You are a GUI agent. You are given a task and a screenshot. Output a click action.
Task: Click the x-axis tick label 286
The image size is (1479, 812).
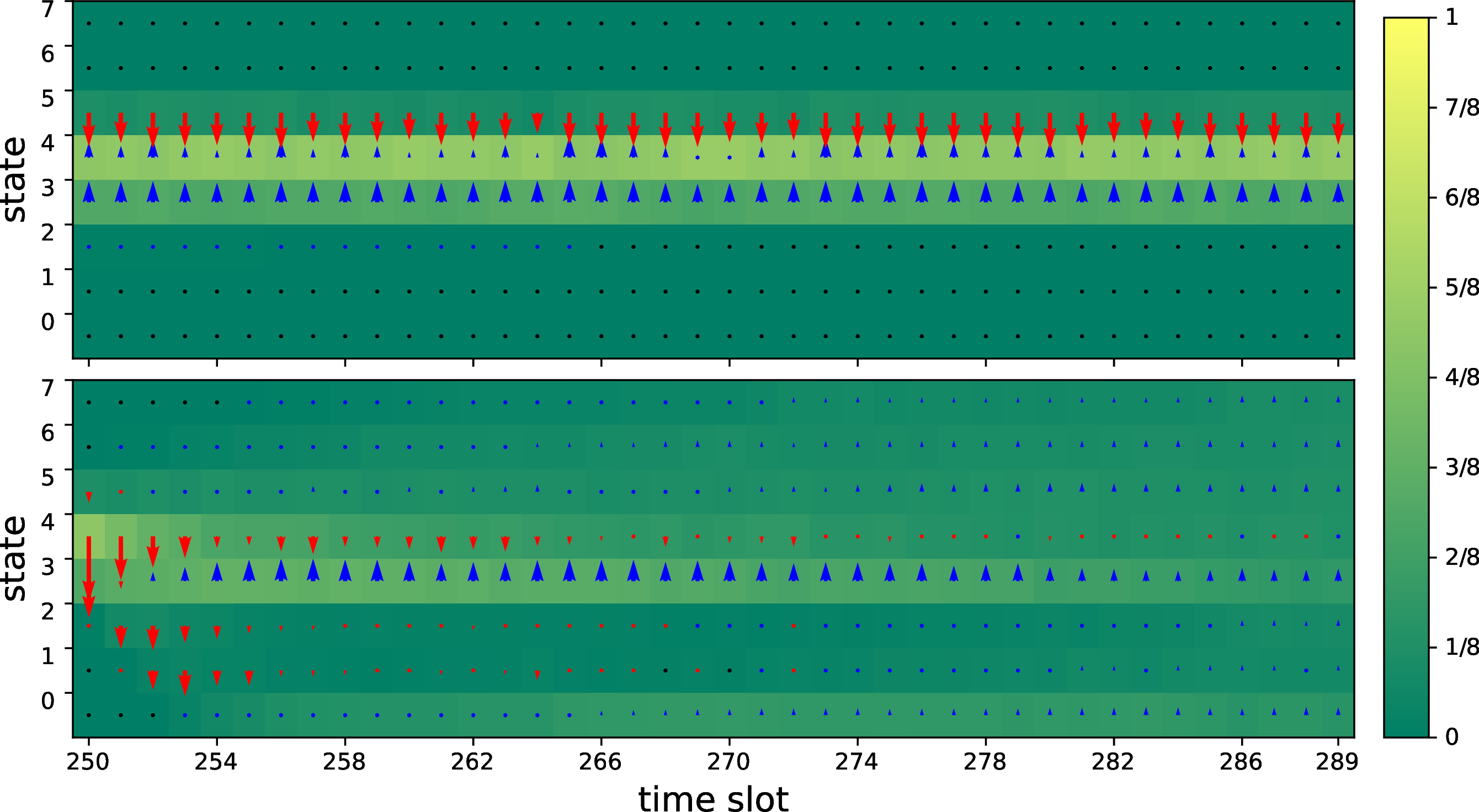(1241, 762)
